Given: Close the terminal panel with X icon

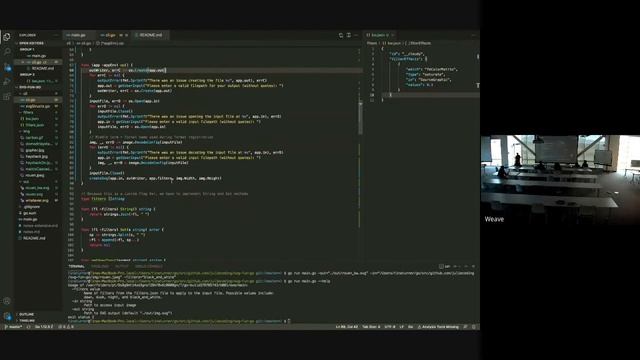Looking at the screenshot, I should (x=473, y=267).
